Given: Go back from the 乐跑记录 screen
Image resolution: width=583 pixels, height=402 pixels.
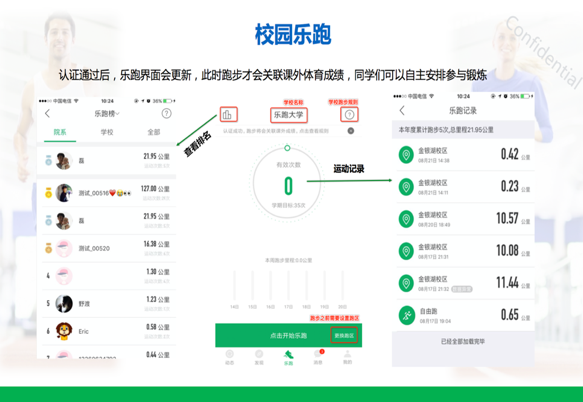Looking at the screenshot, I should 402,110.
